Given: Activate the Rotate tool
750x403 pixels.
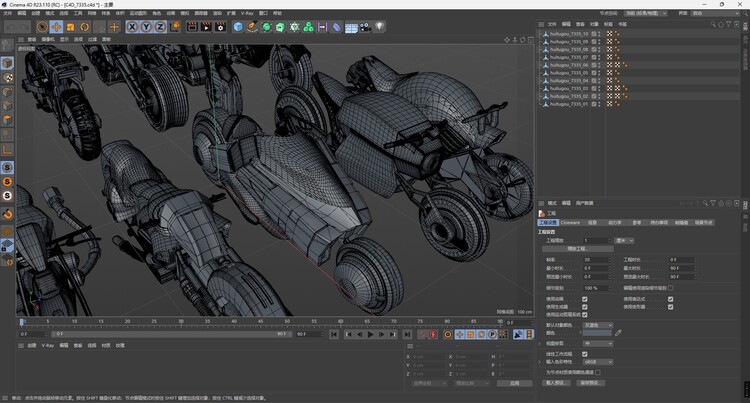Looking at the screenshot, I should (x=85, y=27).
